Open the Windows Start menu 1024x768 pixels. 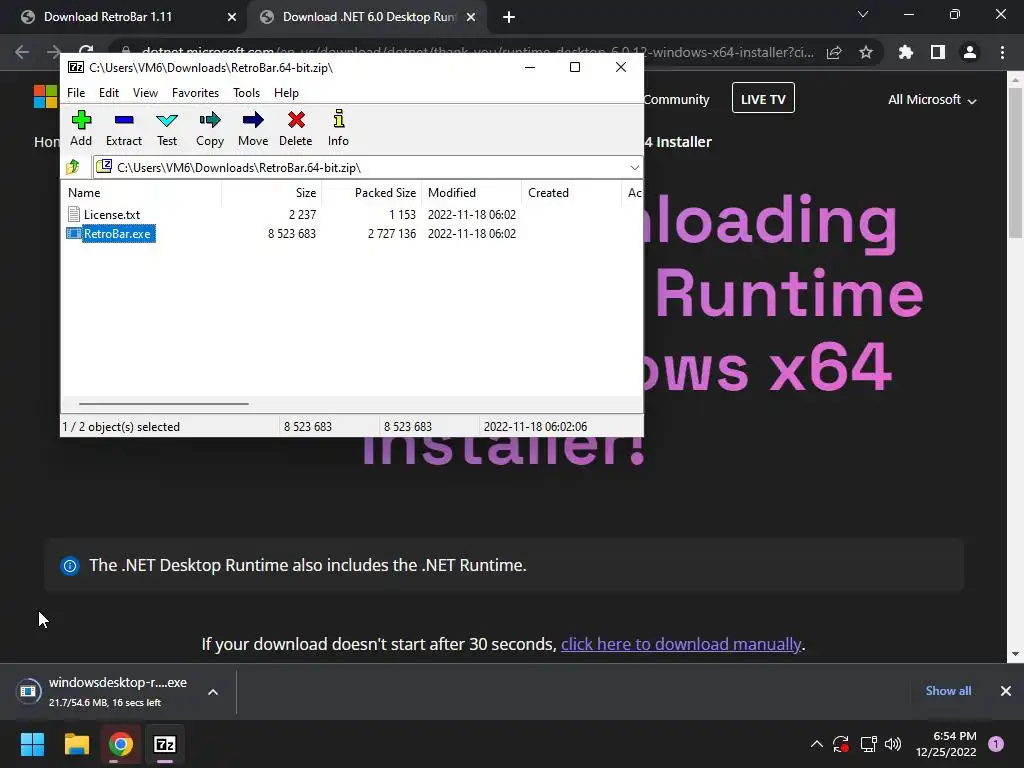pyautogui.click(x=32, y=744)
